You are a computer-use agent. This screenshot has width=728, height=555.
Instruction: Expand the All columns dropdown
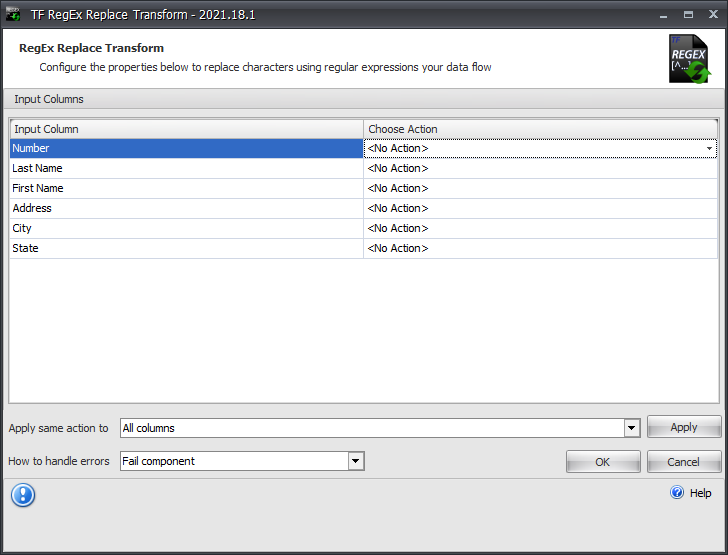[631, 428]
